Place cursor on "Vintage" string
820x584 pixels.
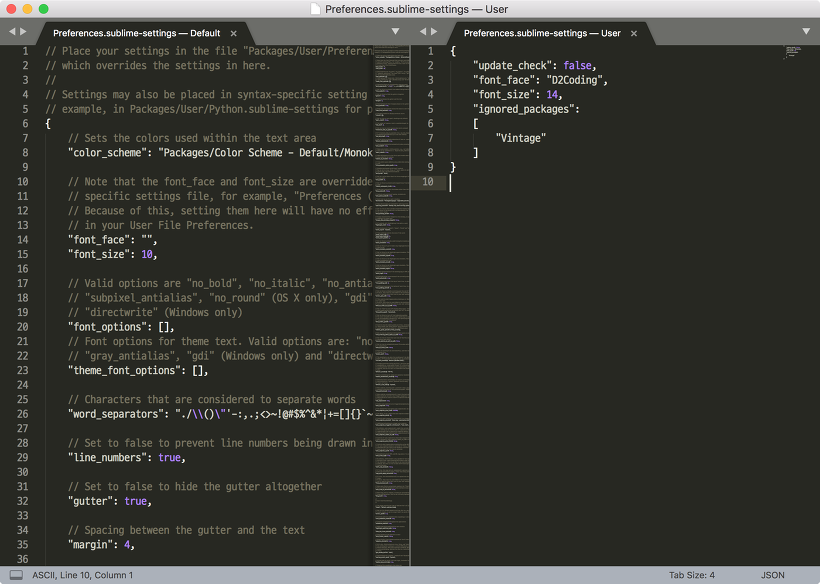coord(521,139)
